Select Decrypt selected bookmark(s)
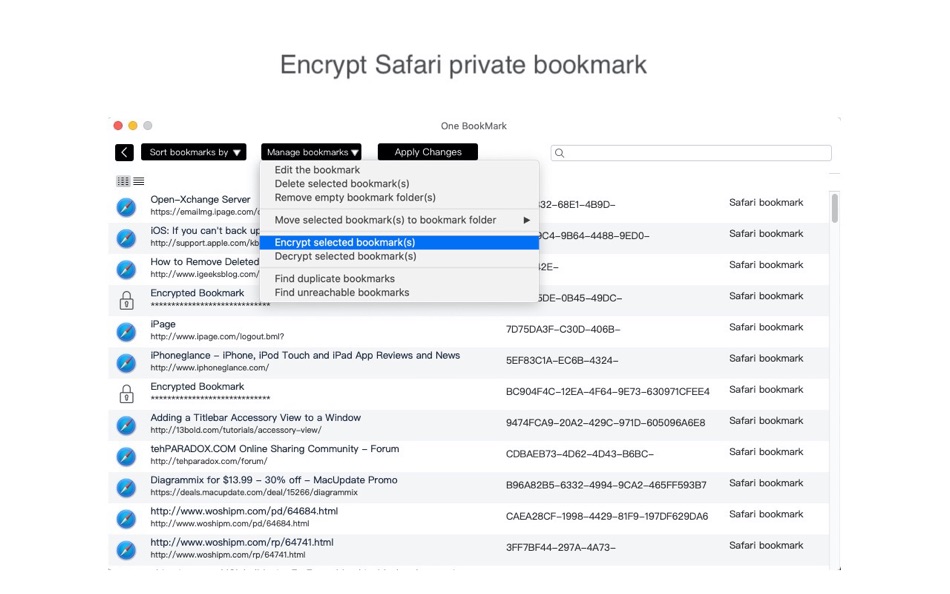 coord(399,256)
